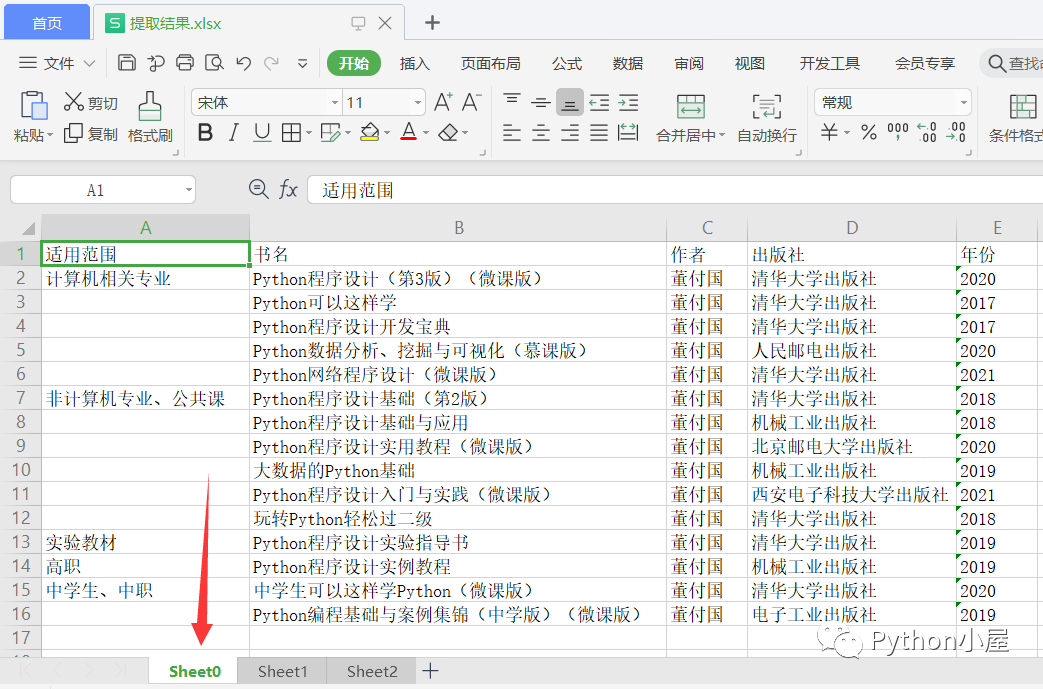
Task: Align text right
Action: [x=570, y=133]
